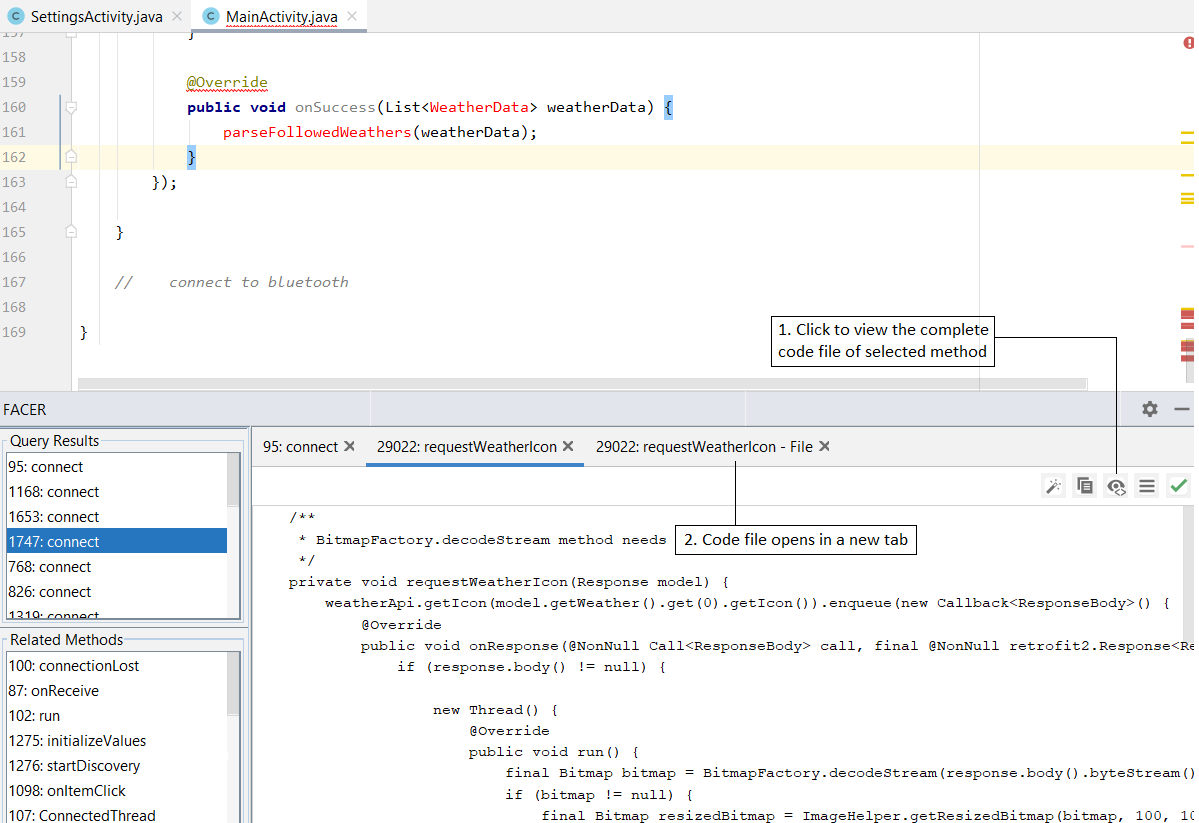Select '87: onReceive' related method
The width and height of the screenshot is (1199, 823).
(117, 691)
